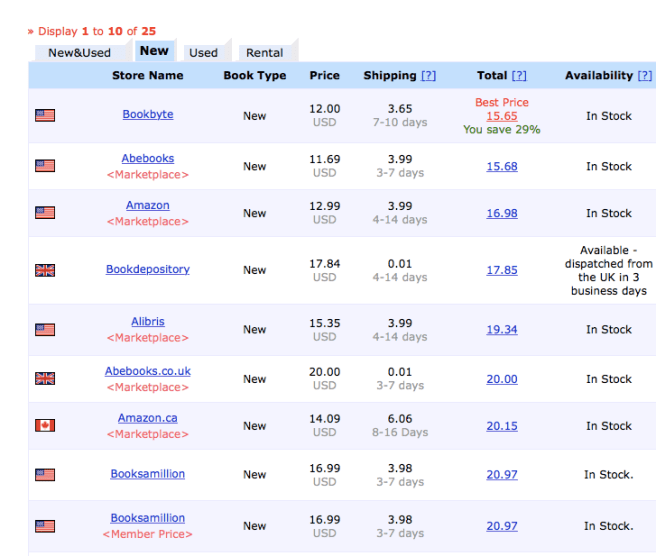Open the Abebooks.co.uk store link

point(148,371)
